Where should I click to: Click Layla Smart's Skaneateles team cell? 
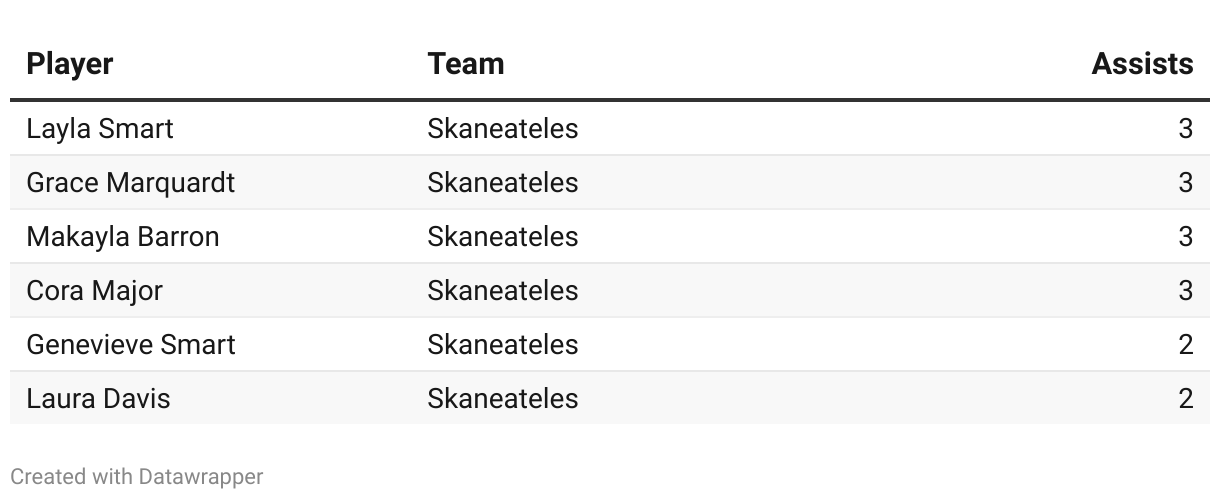pos(503,129)
